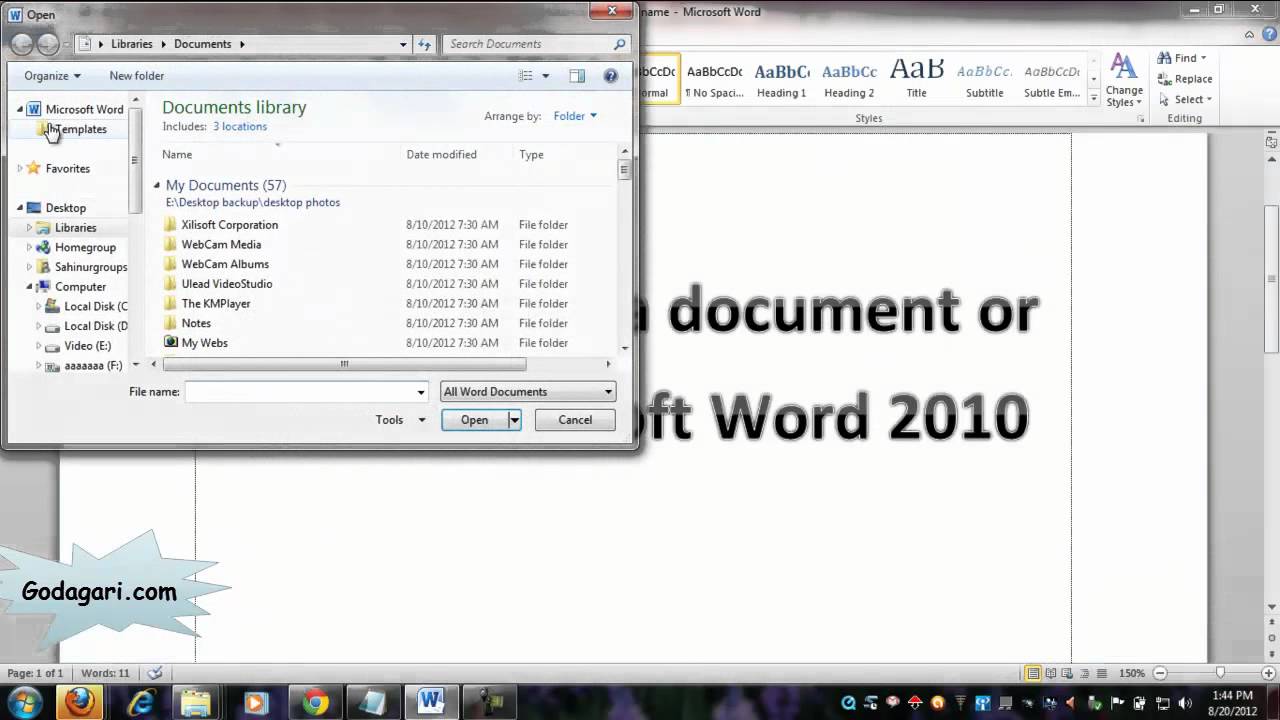Toggle the preview pane button
Viewport: 1280px width, 720px height.
point(577,76)
